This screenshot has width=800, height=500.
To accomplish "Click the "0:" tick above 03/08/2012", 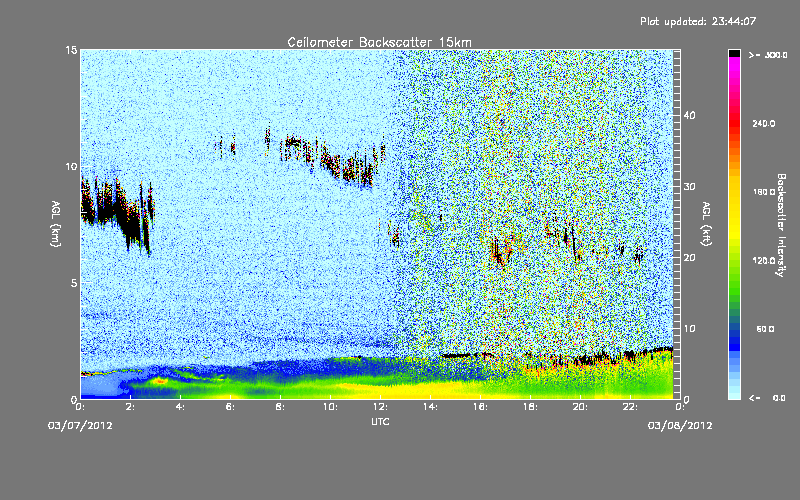I will (x=680, y=407).
